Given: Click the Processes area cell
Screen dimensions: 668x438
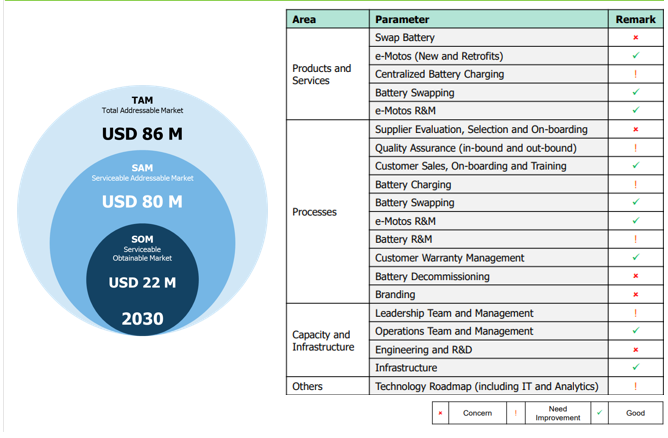Looking at the screenshot, I should pyautogui.click(x=327, y=212).
